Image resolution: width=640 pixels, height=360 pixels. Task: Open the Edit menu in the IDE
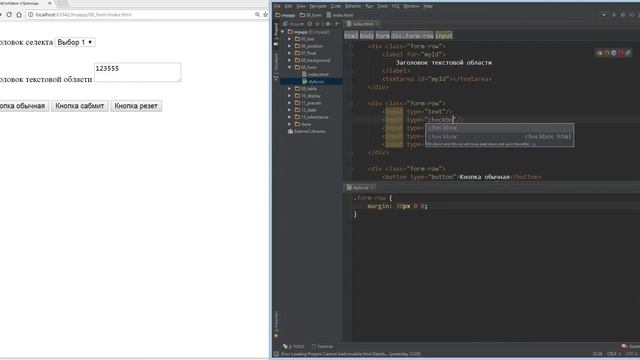[289, 6]
